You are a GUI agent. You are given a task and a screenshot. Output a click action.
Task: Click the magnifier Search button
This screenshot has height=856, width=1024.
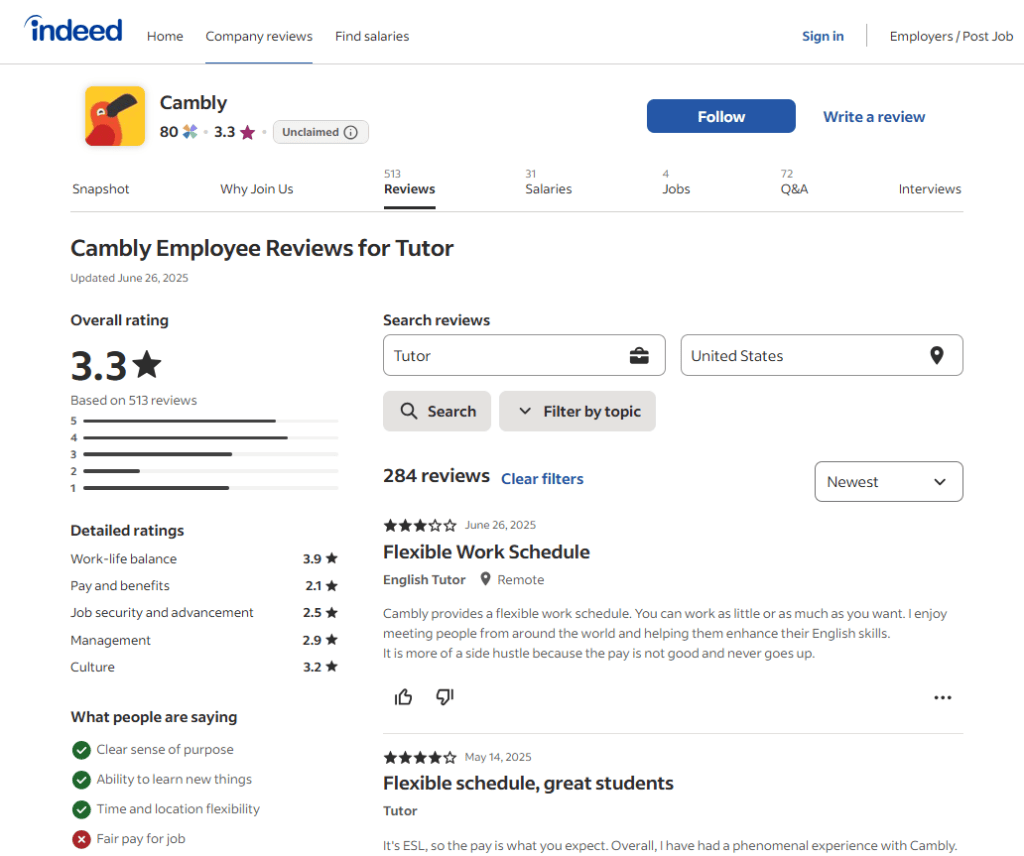(437, 411)
